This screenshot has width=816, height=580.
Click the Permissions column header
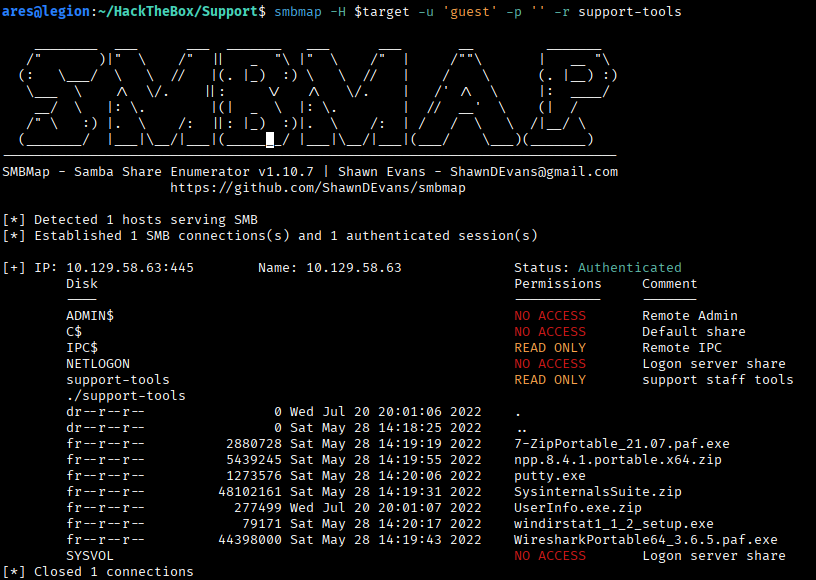point(558,283)
